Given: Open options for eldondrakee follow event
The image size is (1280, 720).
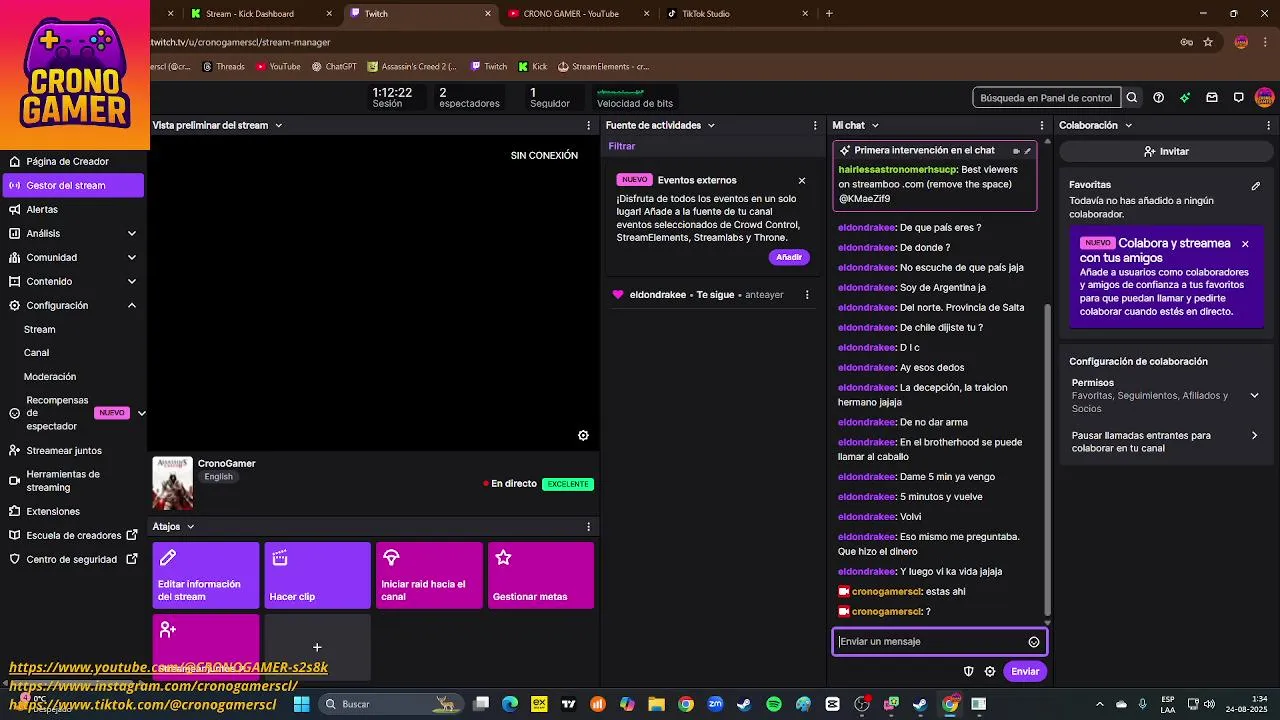Looking at the screenshot, I should 807,295.
